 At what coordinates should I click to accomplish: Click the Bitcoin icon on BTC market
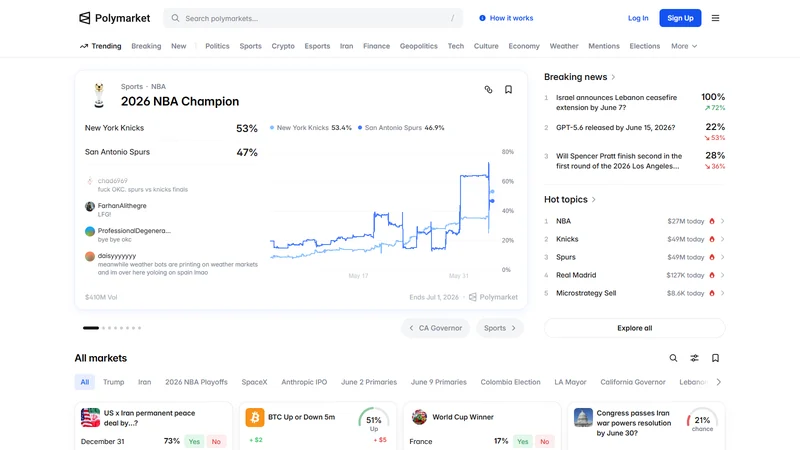[x=255, y=417]
